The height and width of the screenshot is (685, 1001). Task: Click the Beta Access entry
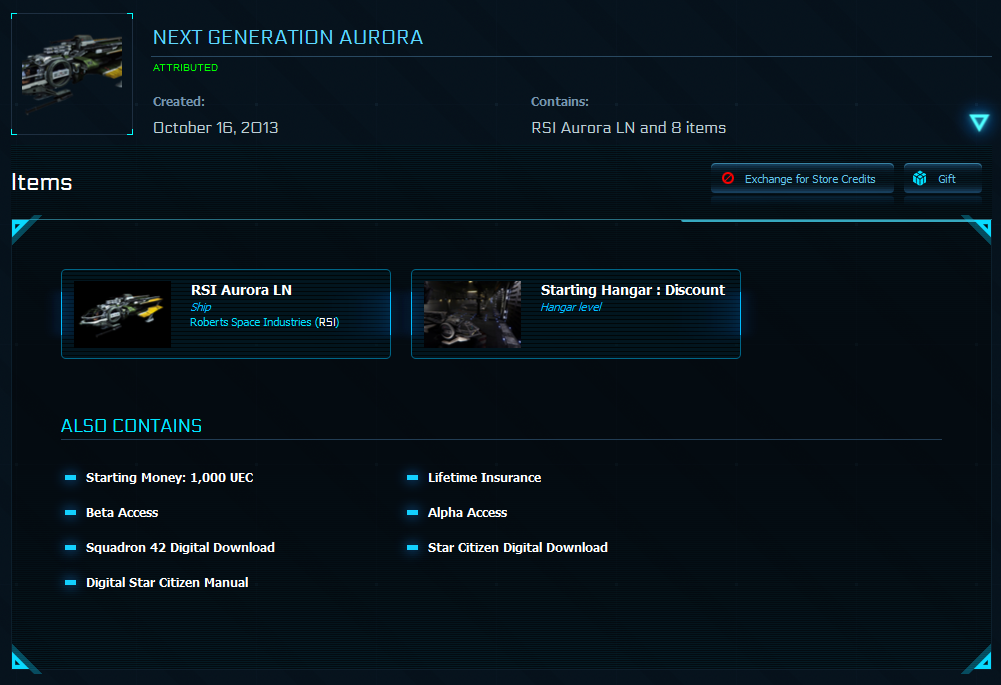pyautogui.click(x=122, y=513)
